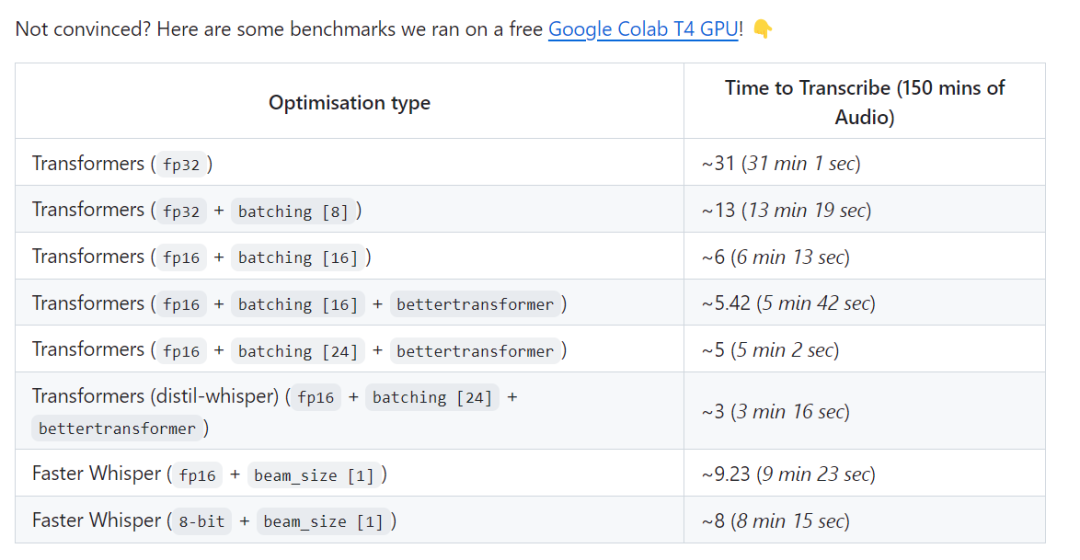Click the "~5.42 (5 min 42 sec)" result
1080x560 pixels.
(788, 303)
